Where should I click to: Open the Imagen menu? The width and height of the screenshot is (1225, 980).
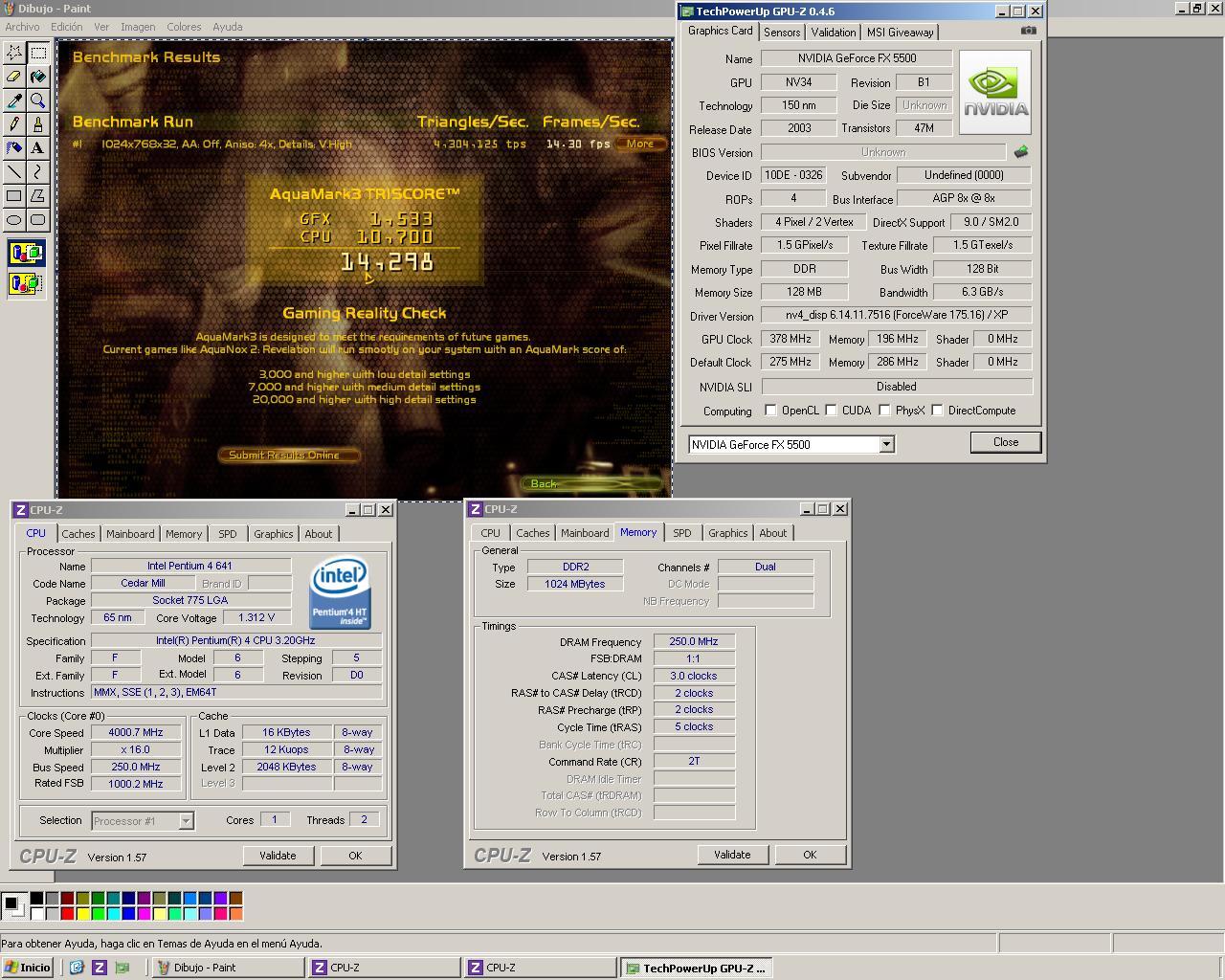(138, 27)
